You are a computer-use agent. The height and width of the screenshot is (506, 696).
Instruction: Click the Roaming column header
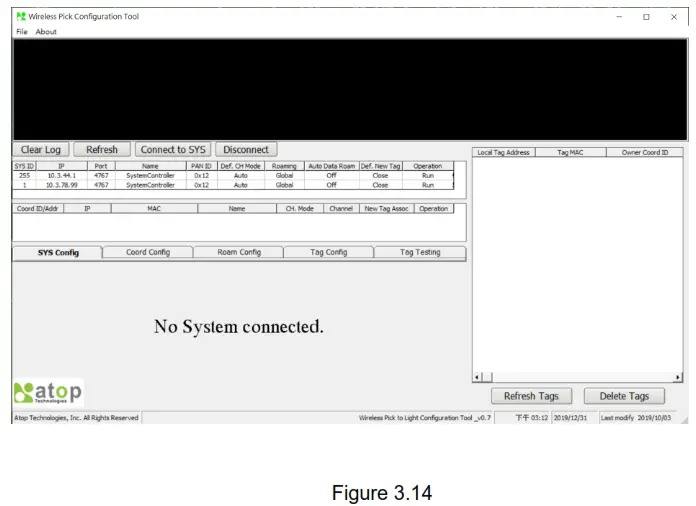tap(284, 166)
